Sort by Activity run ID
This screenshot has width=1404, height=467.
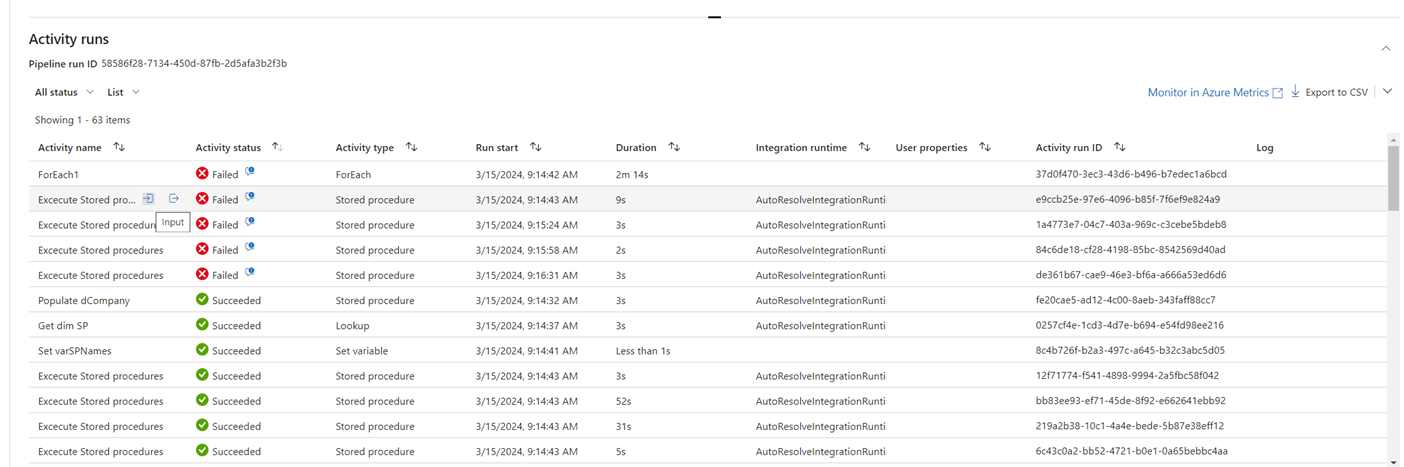click(x=1120, y=148)
